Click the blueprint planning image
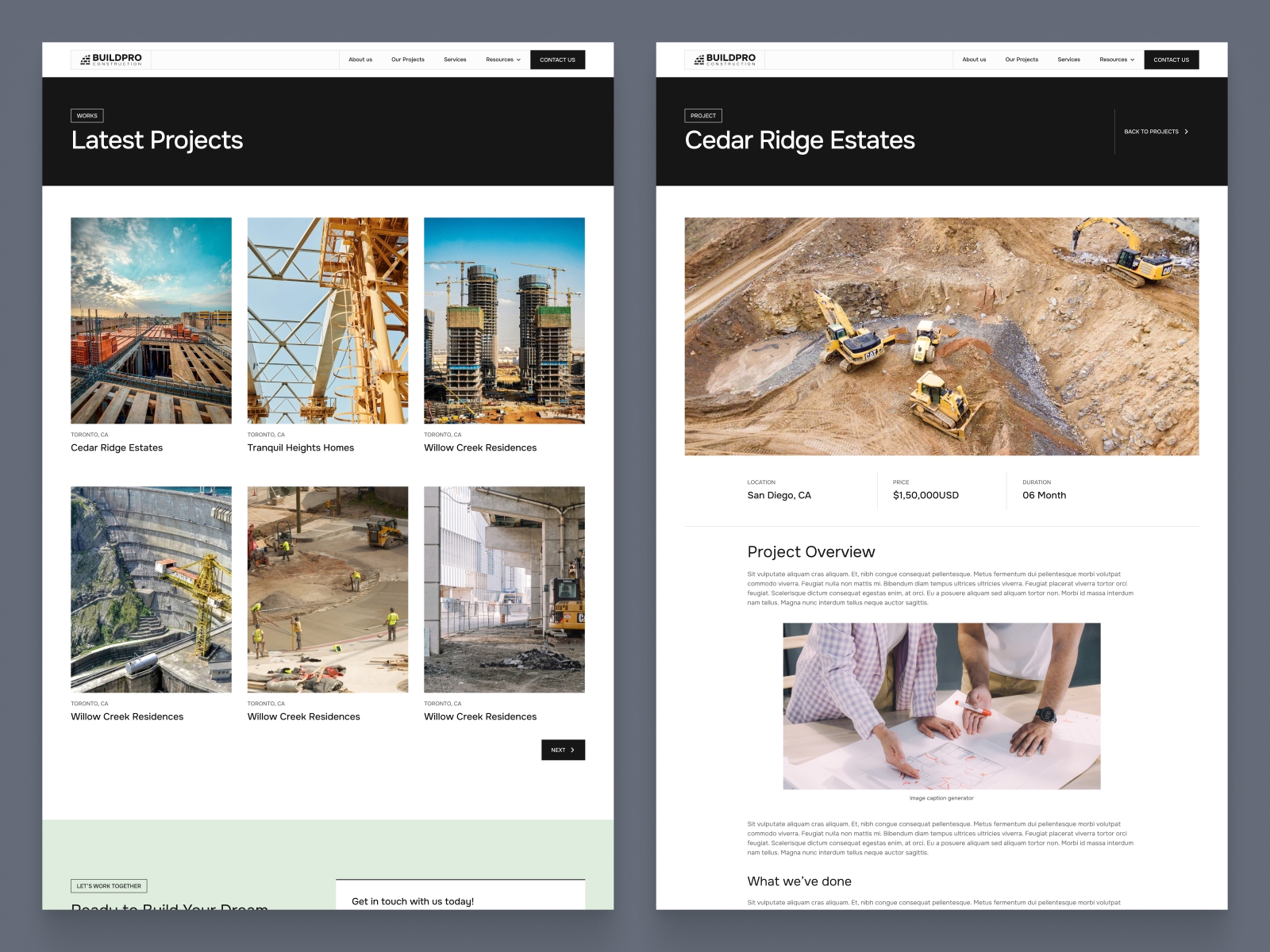 [941, 706]
